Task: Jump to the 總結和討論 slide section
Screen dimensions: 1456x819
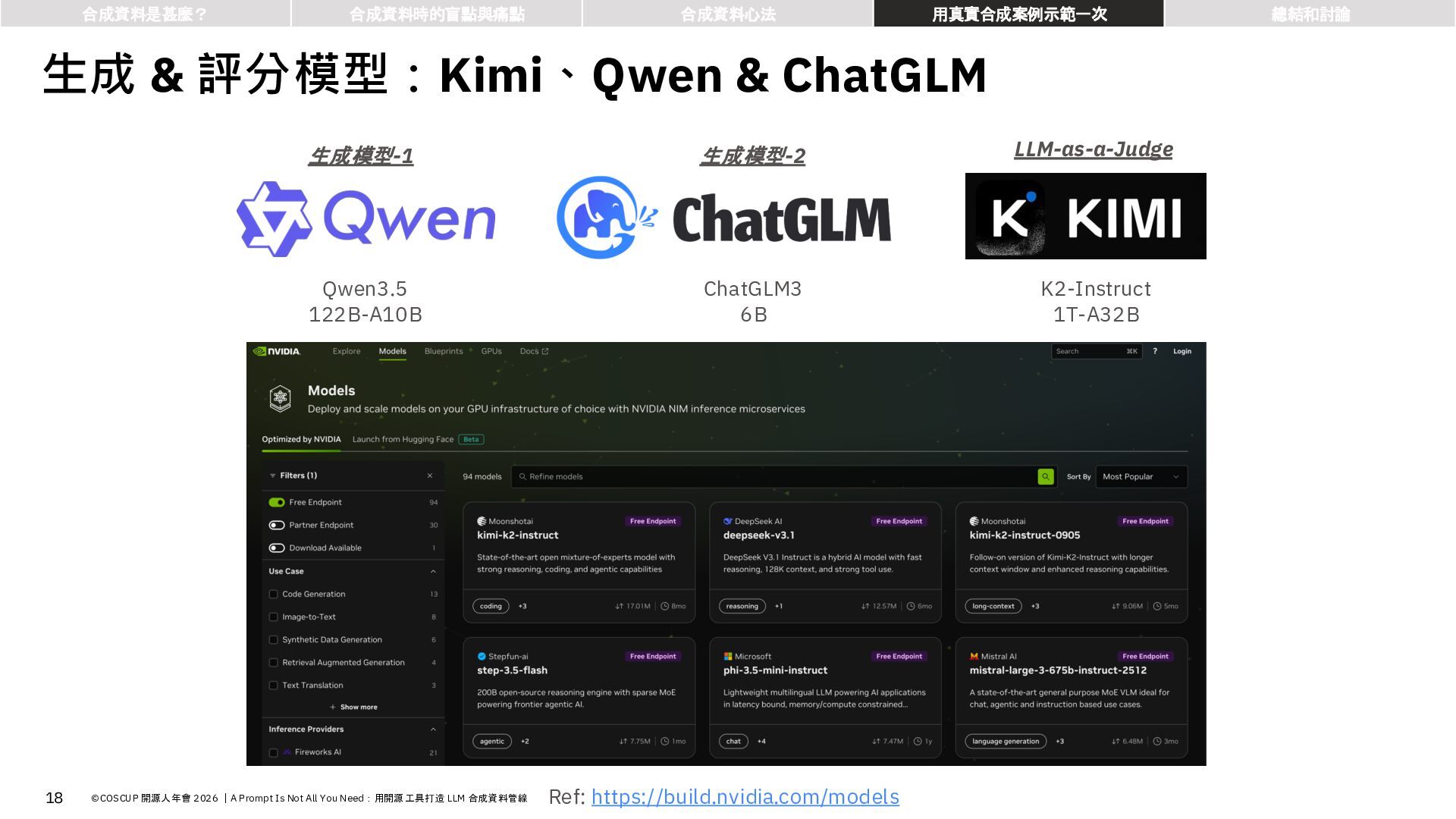Action: (x=1310, y=14)
